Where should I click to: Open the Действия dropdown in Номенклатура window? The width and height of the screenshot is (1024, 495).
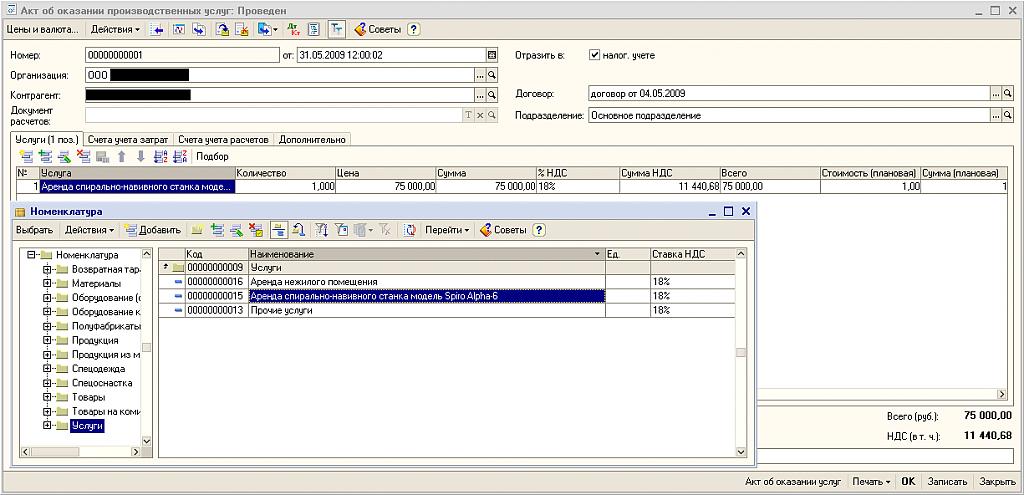pos(90,230)
